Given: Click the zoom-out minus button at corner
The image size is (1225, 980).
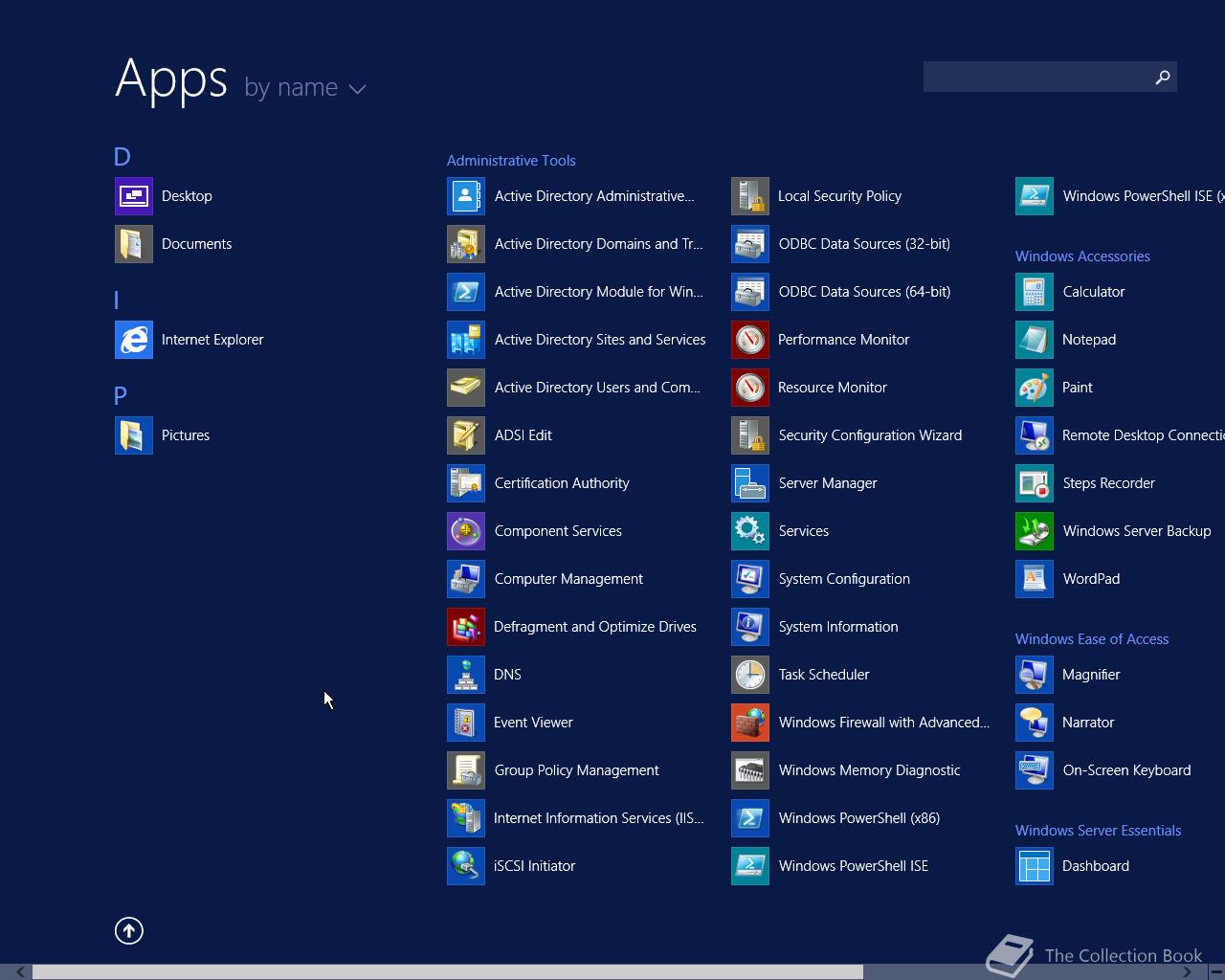Looking at the screenshot, I should (x=1216, y=972).
